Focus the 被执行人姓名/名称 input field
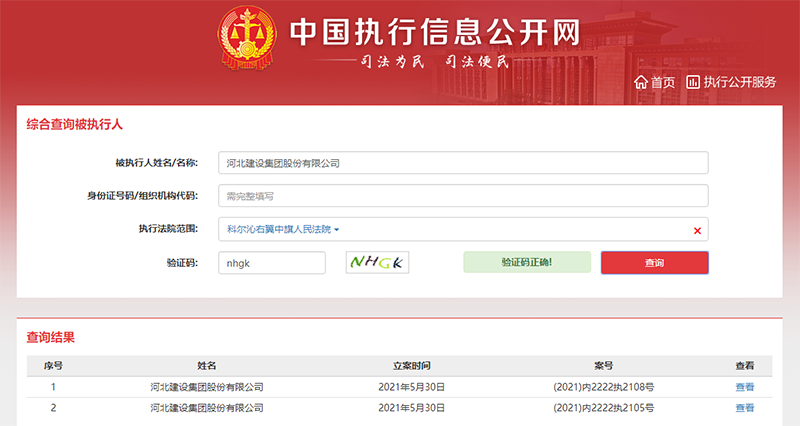Viewport: 800px width, 426px height. pyautogui.click(x=463, y=163)
